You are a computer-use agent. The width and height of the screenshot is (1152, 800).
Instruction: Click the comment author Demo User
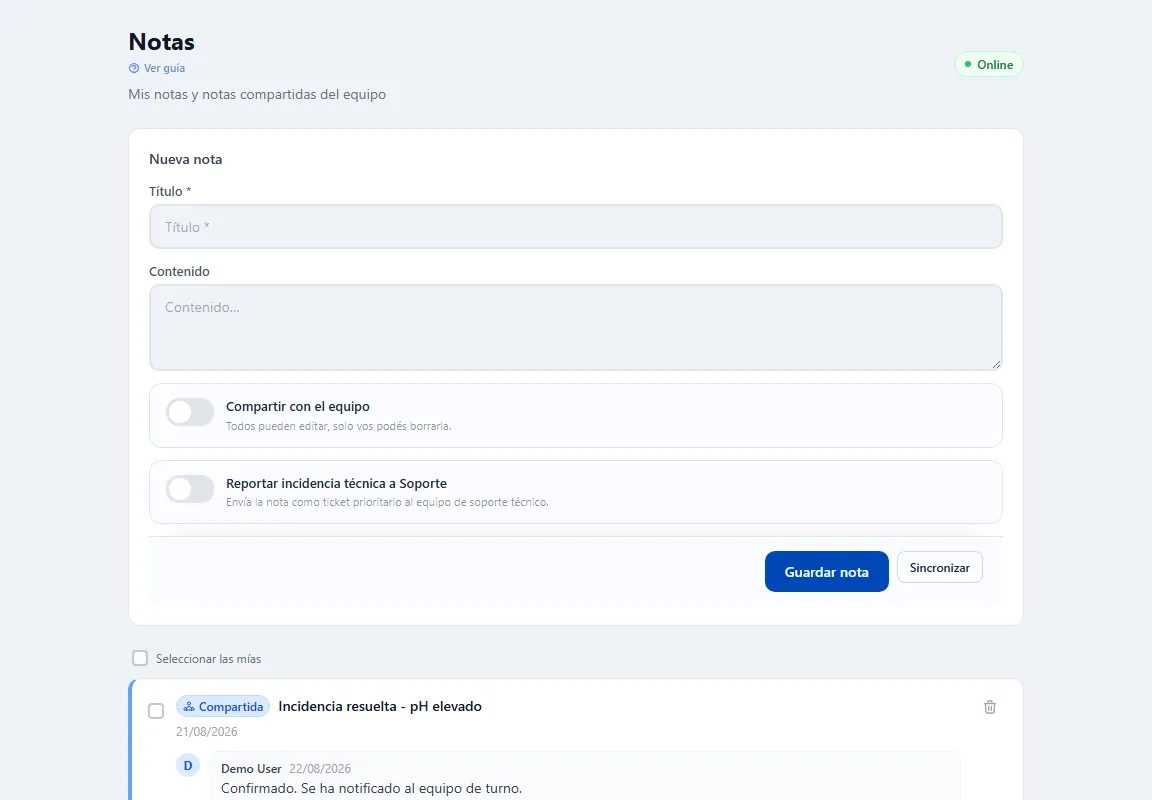coord(251,769)
